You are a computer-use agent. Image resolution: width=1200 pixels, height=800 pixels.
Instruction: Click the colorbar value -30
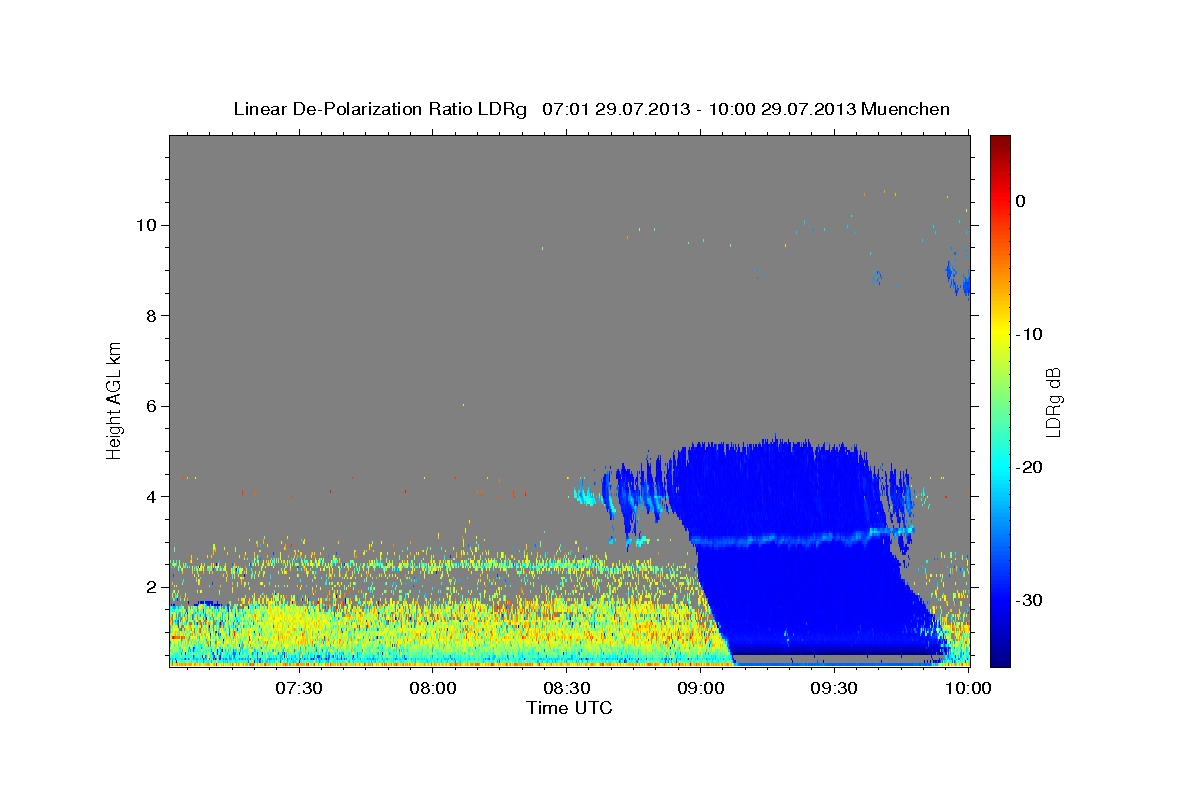1029,600
